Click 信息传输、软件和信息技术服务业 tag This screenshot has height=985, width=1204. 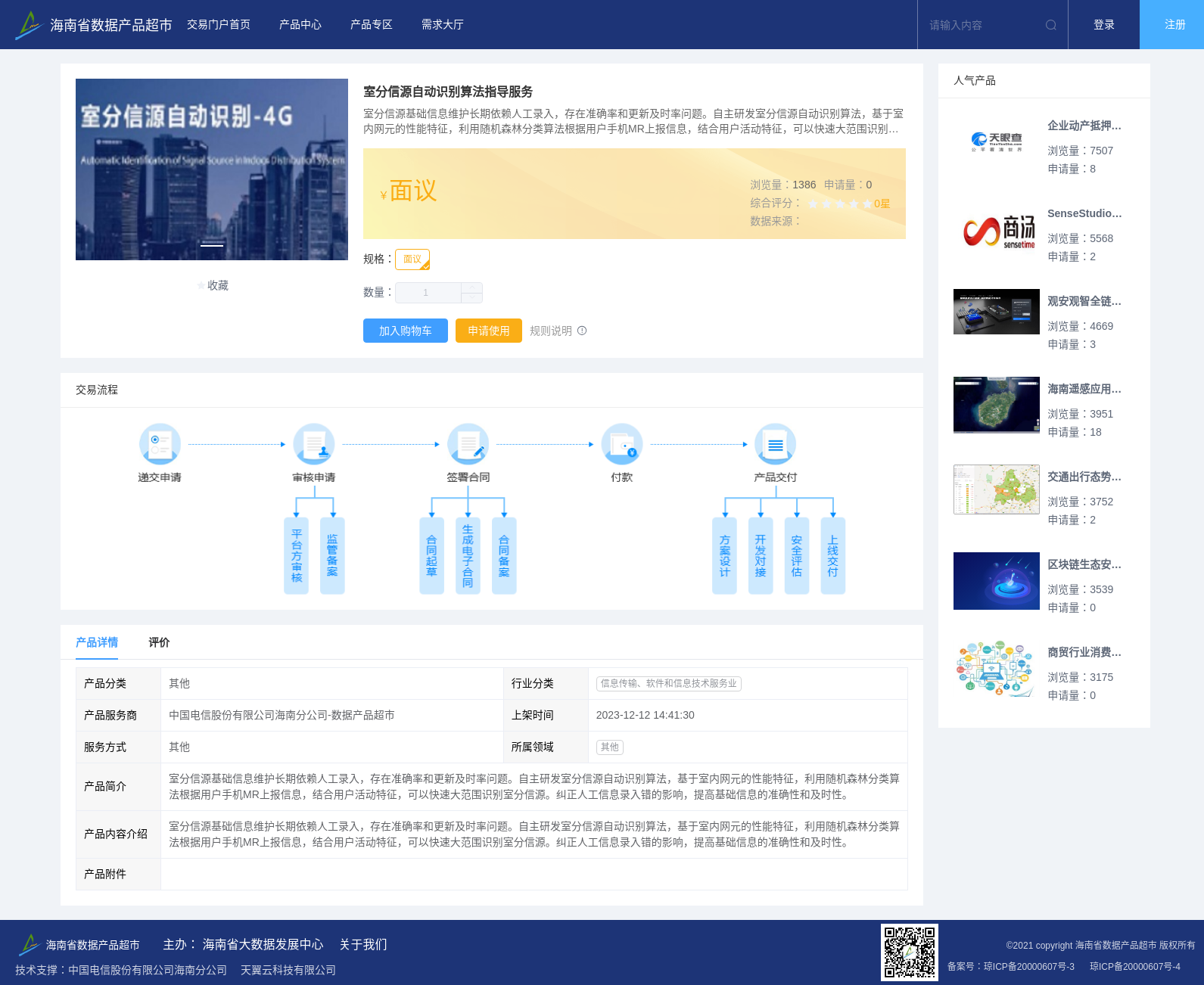(669, 683)
